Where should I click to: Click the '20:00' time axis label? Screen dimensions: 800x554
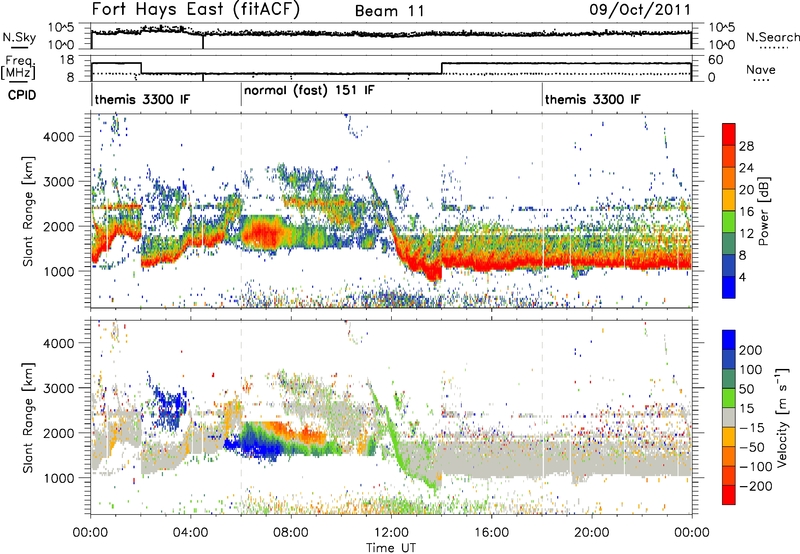click(592, 533)
